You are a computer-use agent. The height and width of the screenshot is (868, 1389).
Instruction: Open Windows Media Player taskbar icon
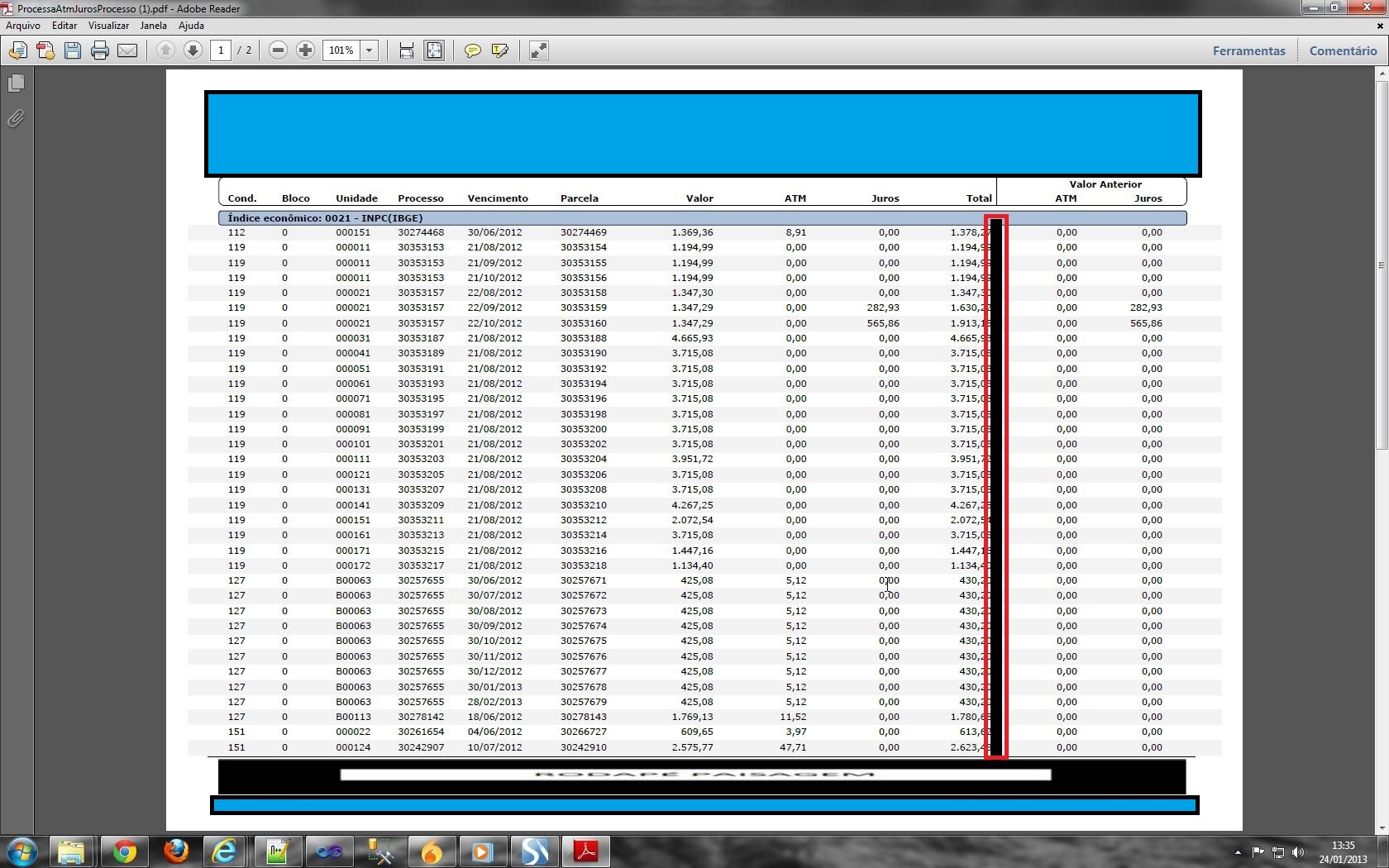[483, 851]
